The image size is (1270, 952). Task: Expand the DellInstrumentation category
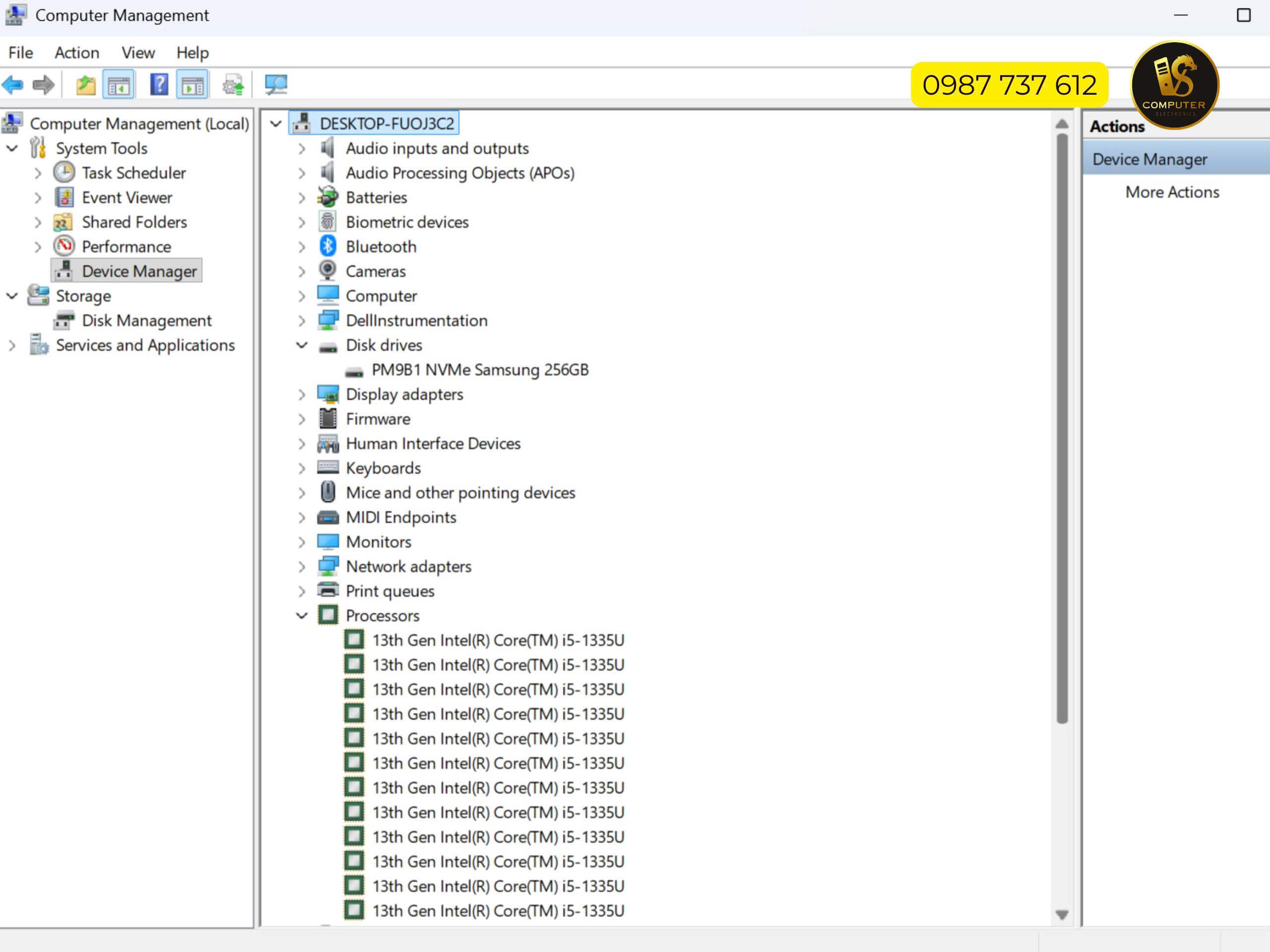[x=302, y=321]
